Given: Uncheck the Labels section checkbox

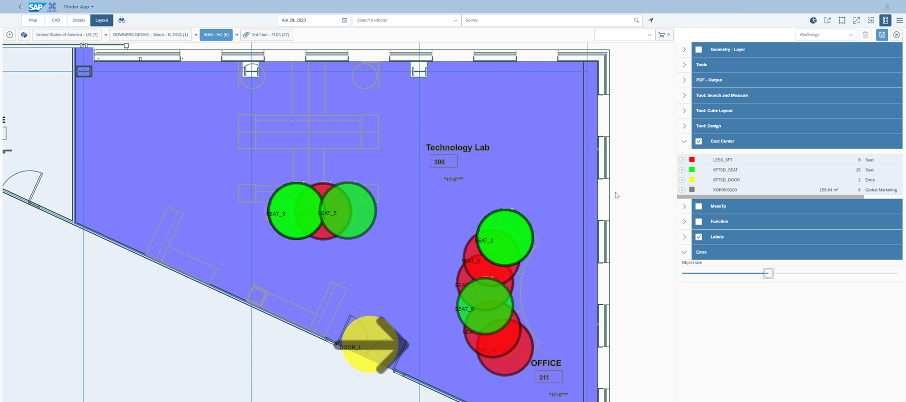Looking at the screenshot, I should [699, 237].
